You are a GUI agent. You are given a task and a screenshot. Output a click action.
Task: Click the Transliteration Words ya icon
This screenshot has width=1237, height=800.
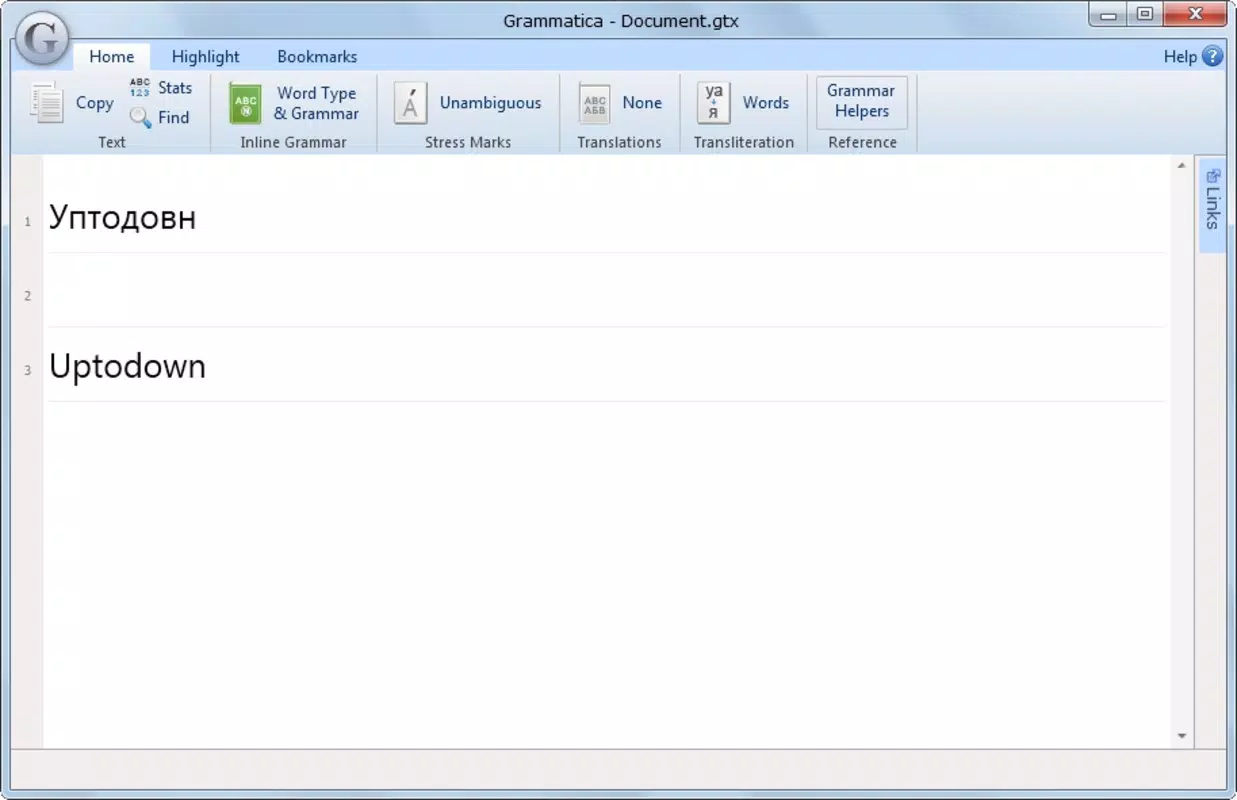tap(714, 103)
